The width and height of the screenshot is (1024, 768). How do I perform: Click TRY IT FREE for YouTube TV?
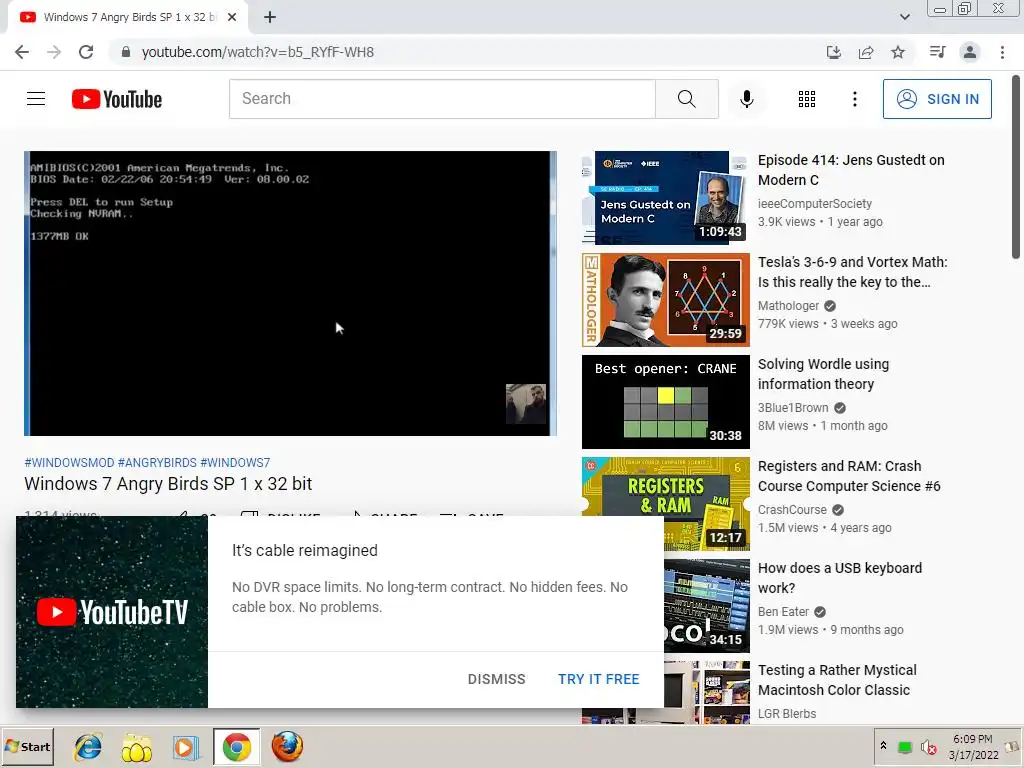click(x=599, y=679)
